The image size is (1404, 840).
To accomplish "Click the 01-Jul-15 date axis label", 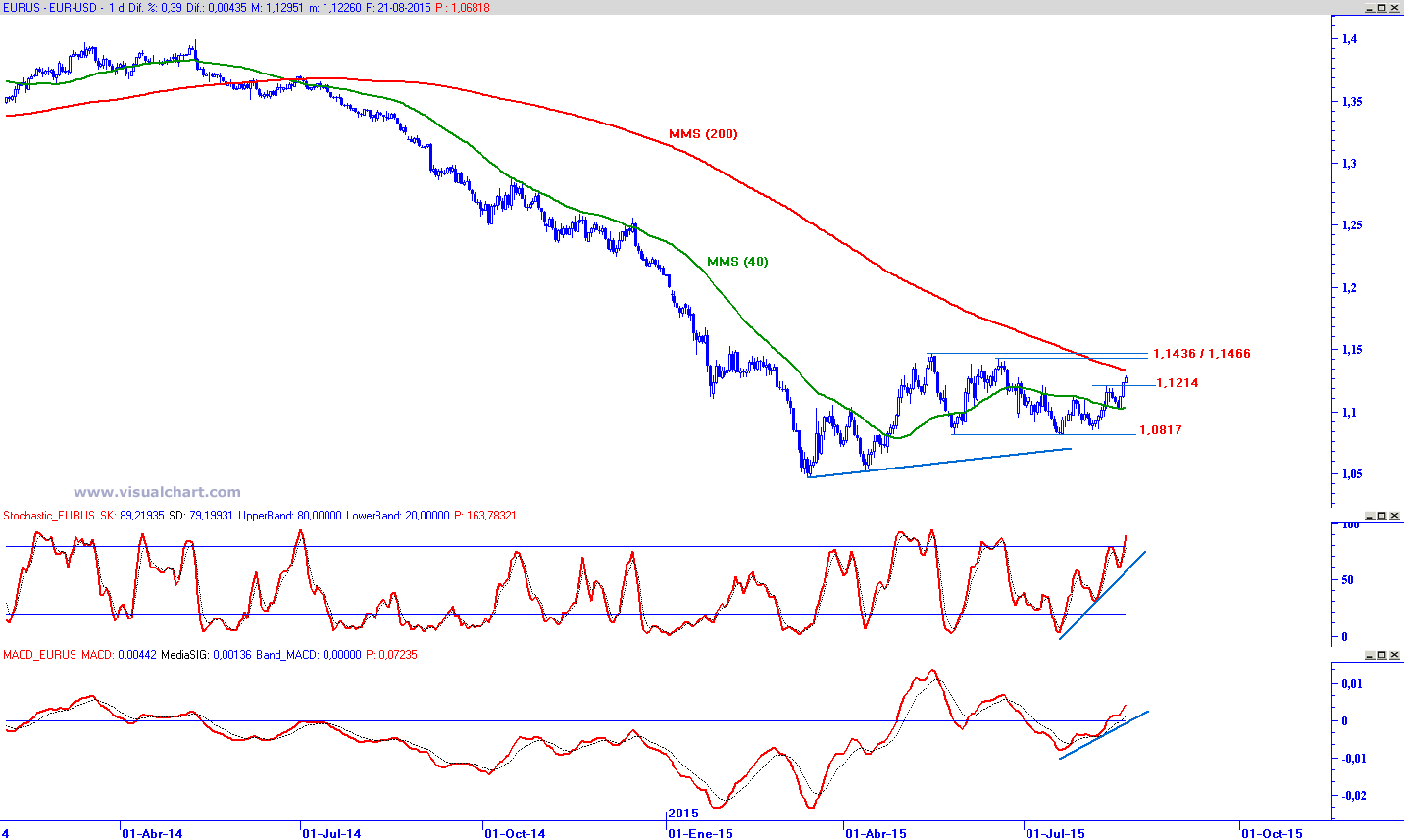I will [x=1056, y=833].
